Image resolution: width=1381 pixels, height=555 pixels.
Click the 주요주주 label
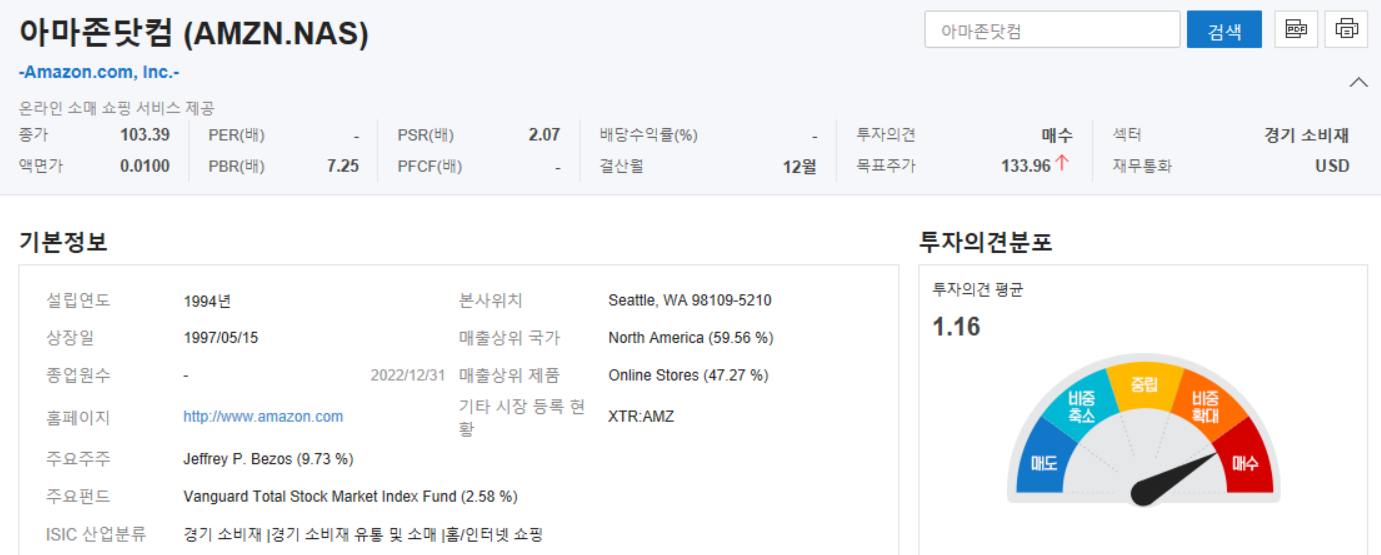pyautogui.click(x=78, y=459)
